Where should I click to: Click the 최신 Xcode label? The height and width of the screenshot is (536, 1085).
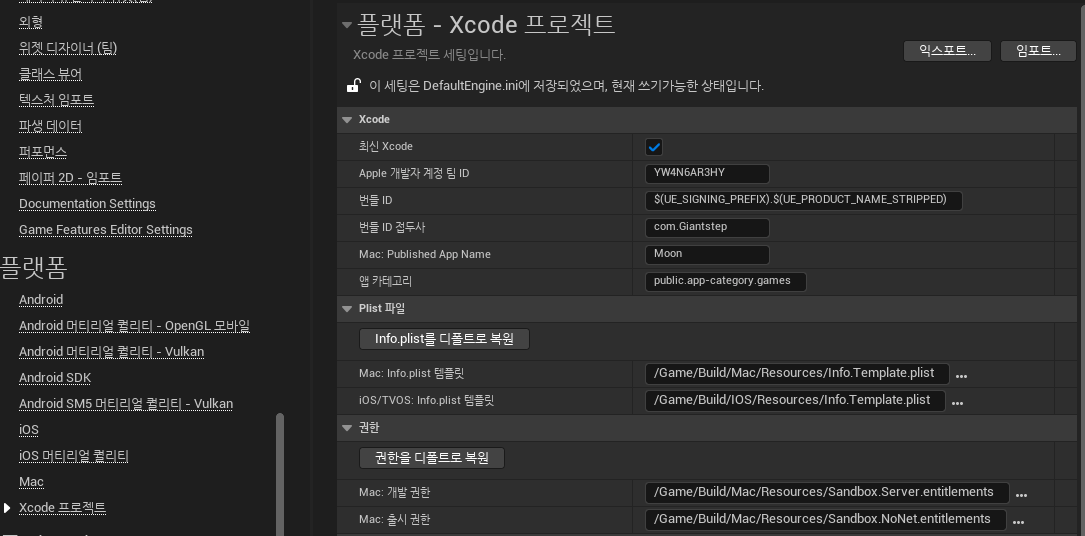[x=385, y=147]
